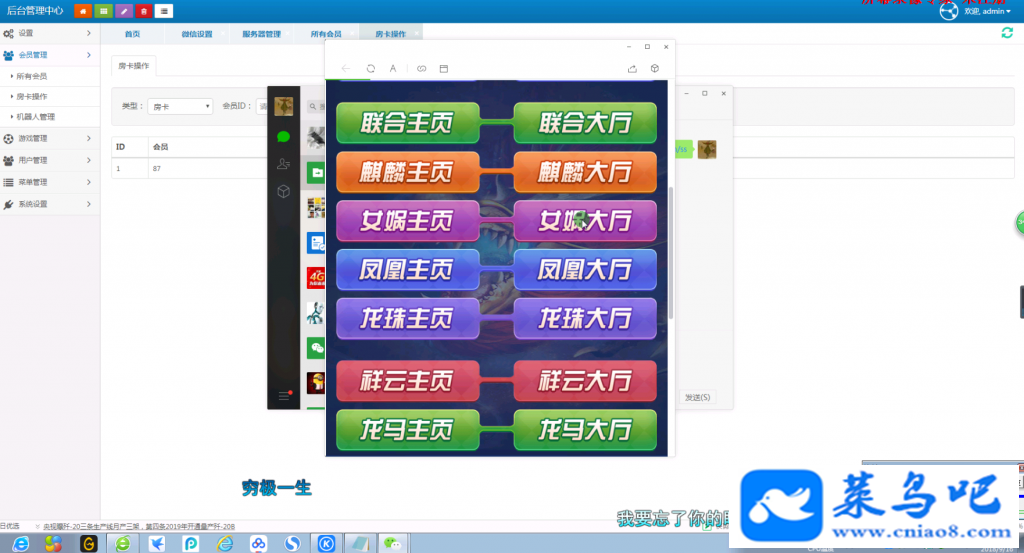Switch to the 房卡操作 top tab

391,34
